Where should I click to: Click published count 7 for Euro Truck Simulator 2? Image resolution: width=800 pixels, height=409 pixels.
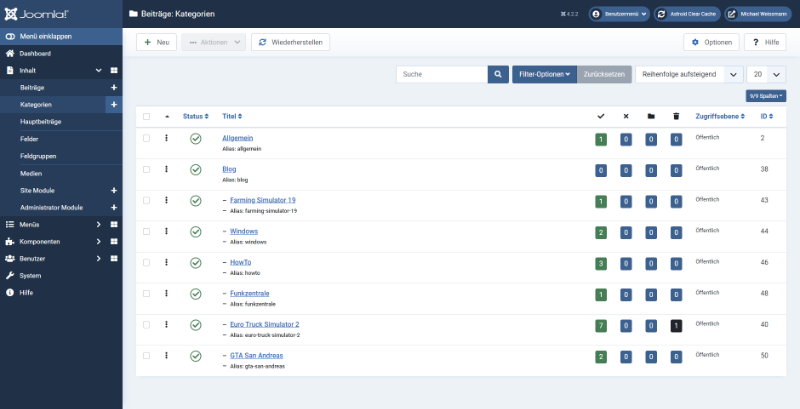pos(601,326)
